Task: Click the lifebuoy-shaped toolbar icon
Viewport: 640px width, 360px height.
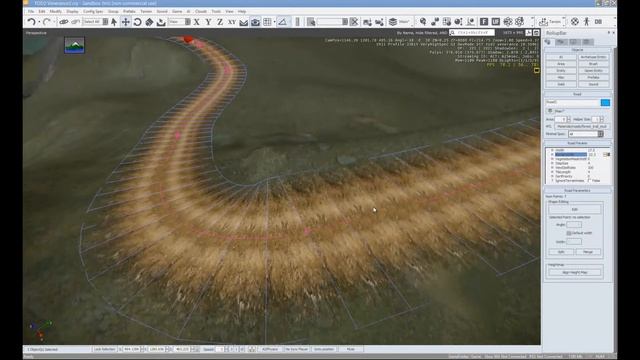Action: click(575, 22)
